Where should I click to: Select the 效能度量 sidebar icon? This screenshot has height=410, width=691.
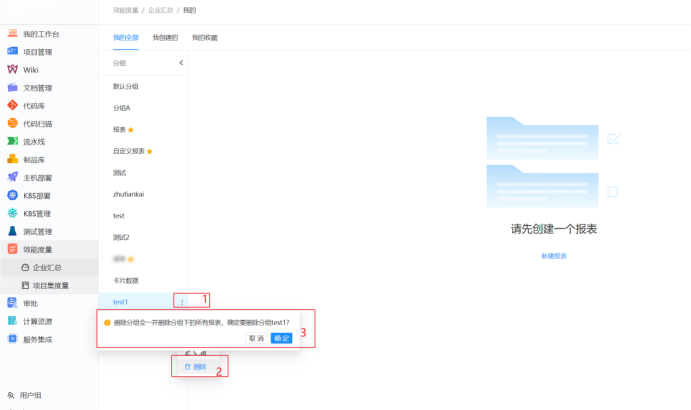12,249
